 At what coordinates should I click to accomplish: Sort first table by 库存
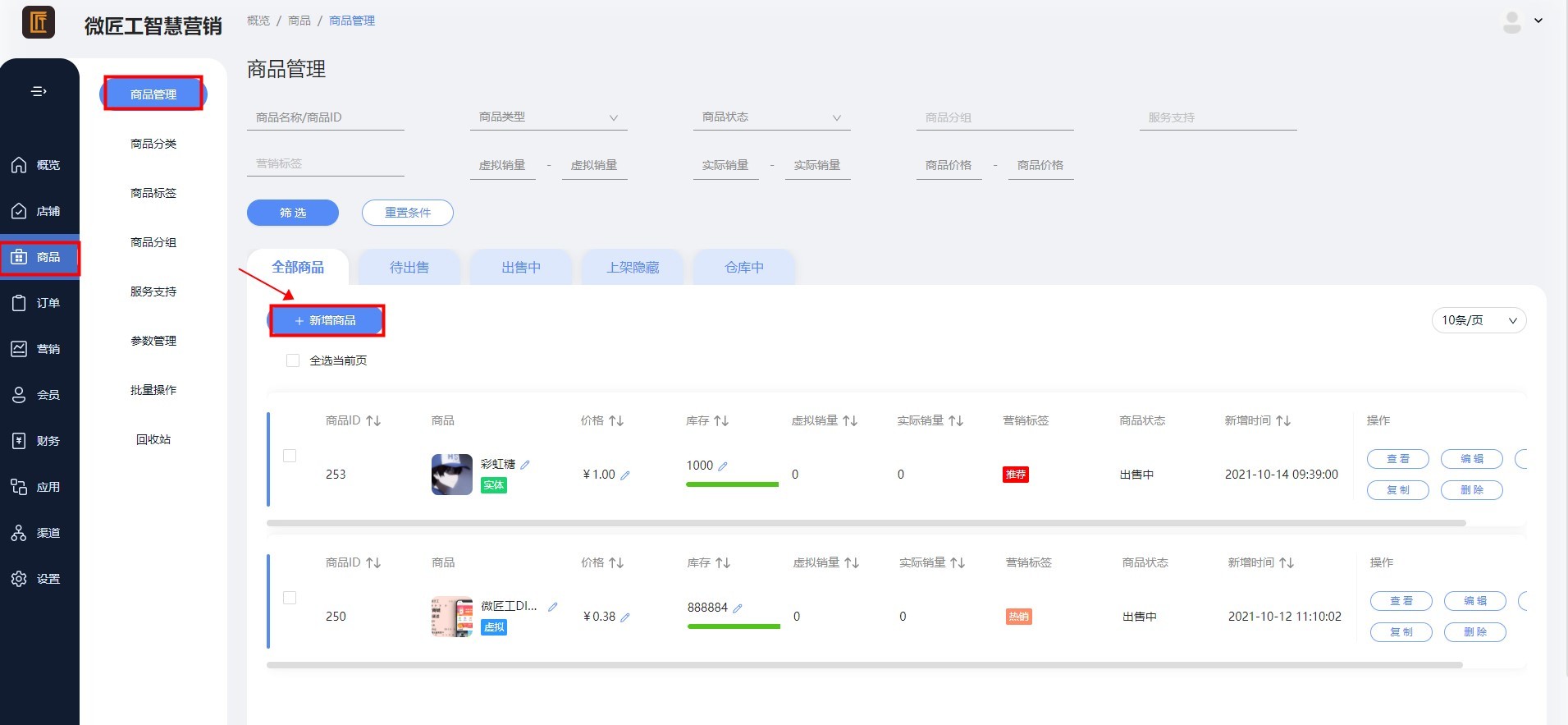click(721, 420)
